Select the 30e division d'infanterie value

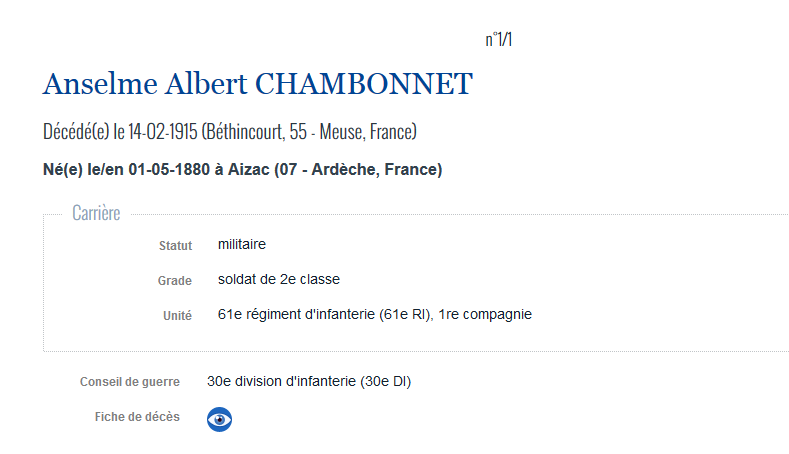pos(309,382)
